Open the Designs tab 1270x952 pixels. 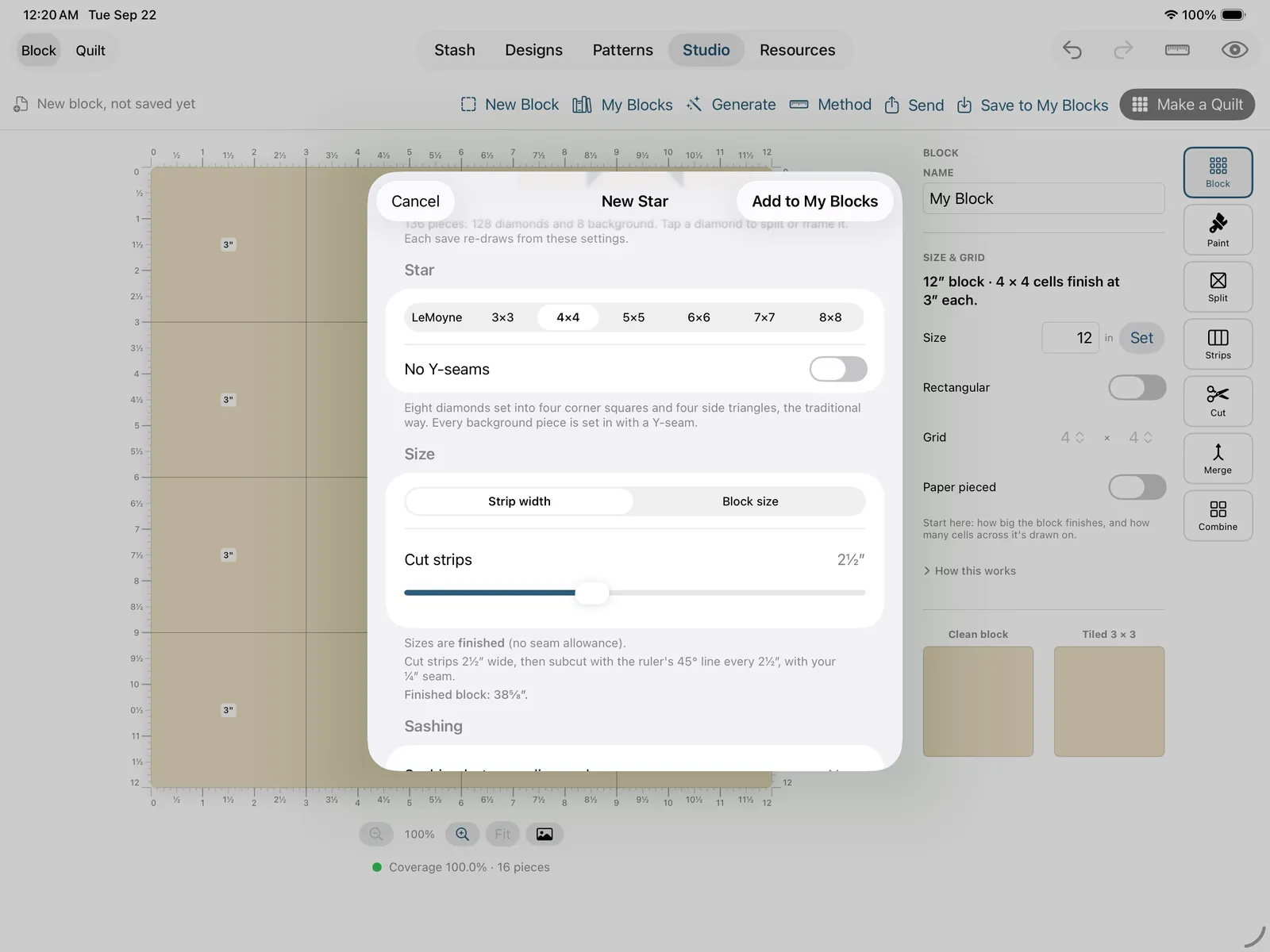(533, 50)
